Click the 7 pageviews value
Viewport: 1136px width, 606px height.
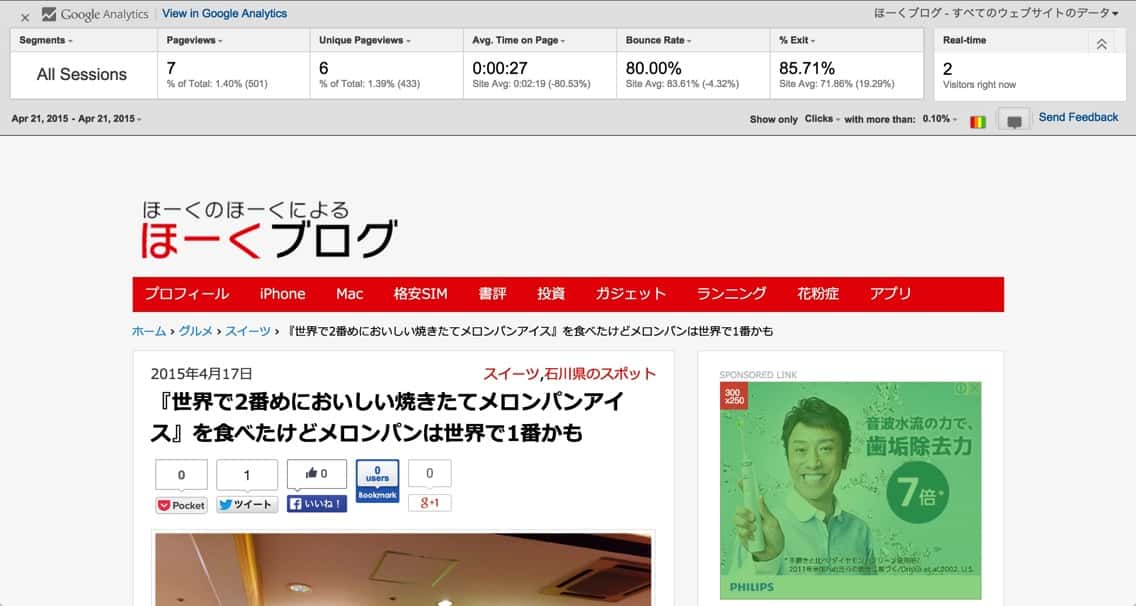pyautogui.click(x=171, y=68)
